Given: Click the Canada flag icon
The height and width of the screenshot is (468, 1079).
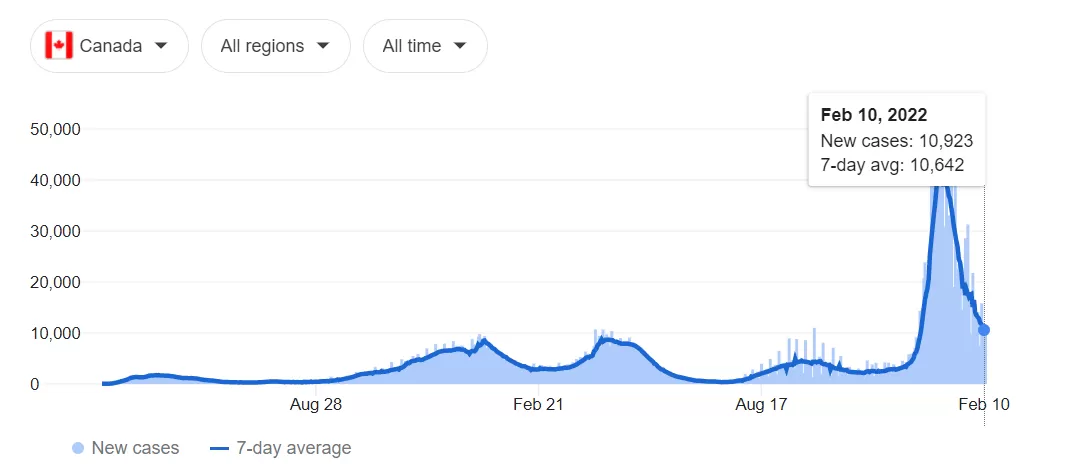Looking at the screenshot, I should pyautogui.click(x=59, y=46).
